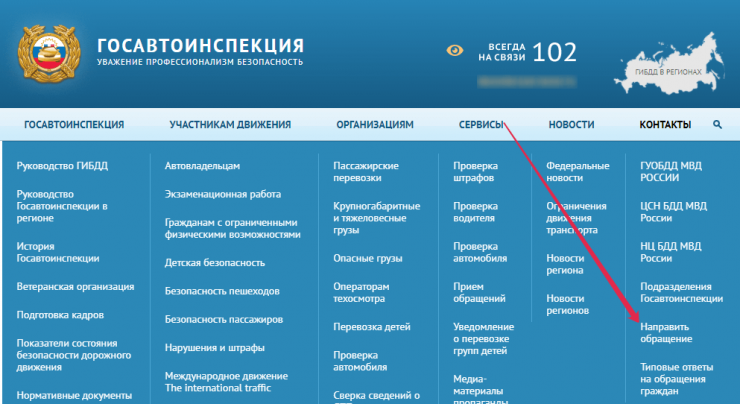Open Новости регионов link
740x404 pixels.
(x=568, y=304)
